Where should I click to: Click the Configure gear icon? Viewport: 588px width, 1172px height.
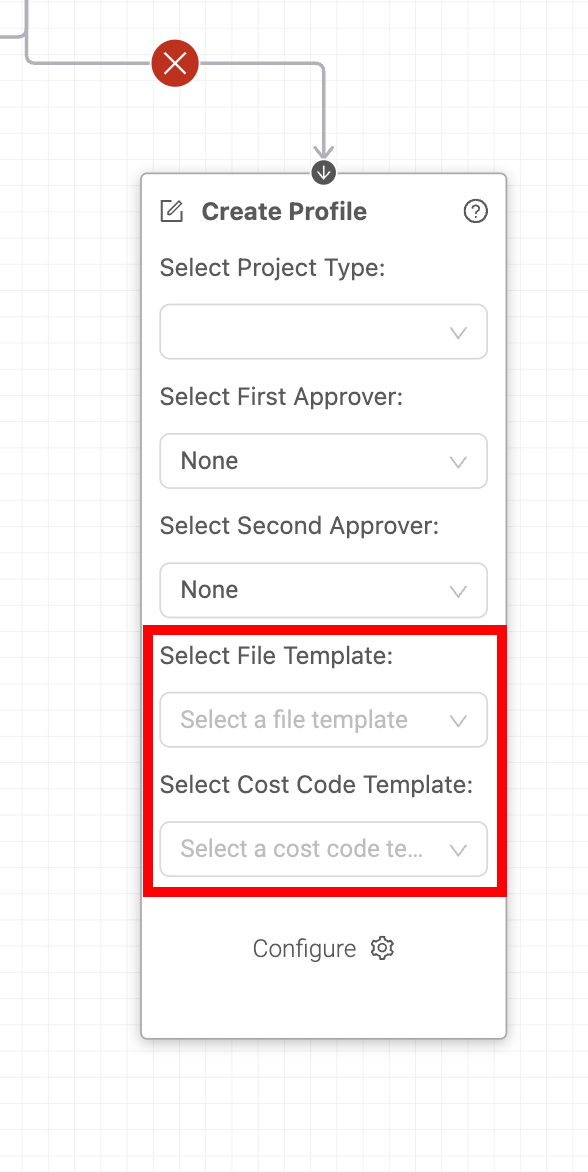[383, 948]
